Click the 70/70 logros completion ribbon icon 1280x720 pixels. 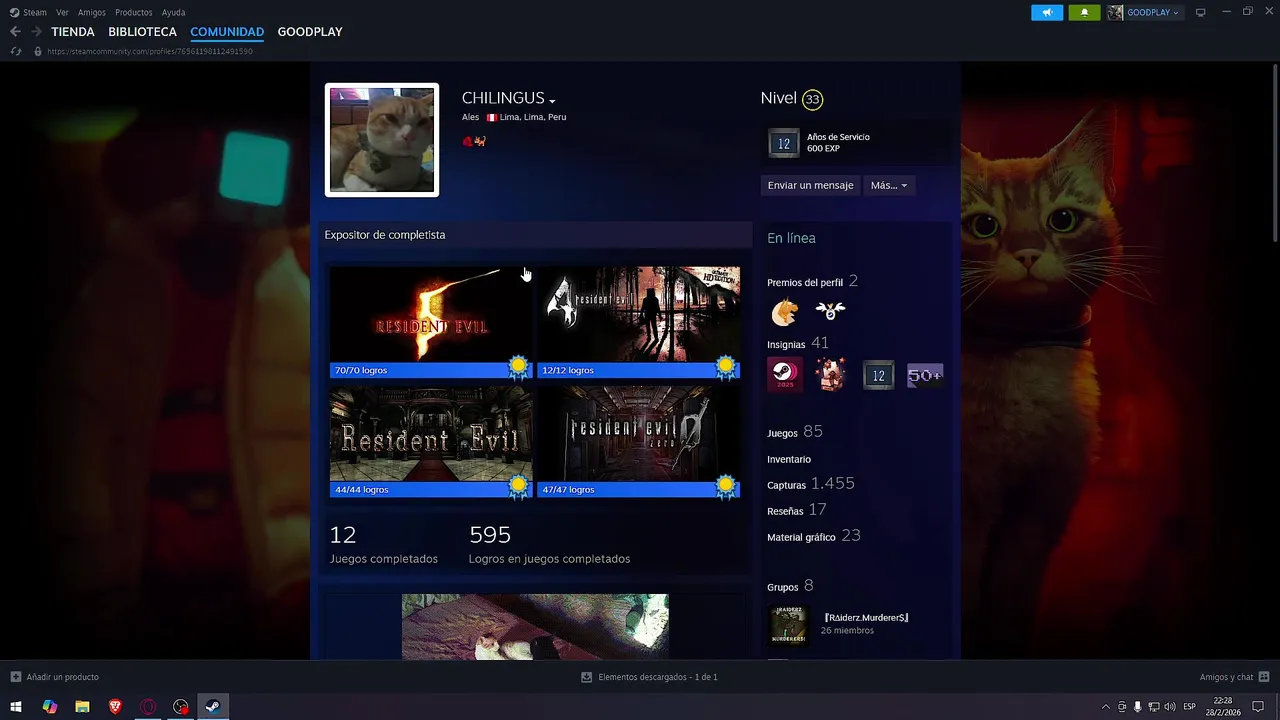tap(518, 367)
